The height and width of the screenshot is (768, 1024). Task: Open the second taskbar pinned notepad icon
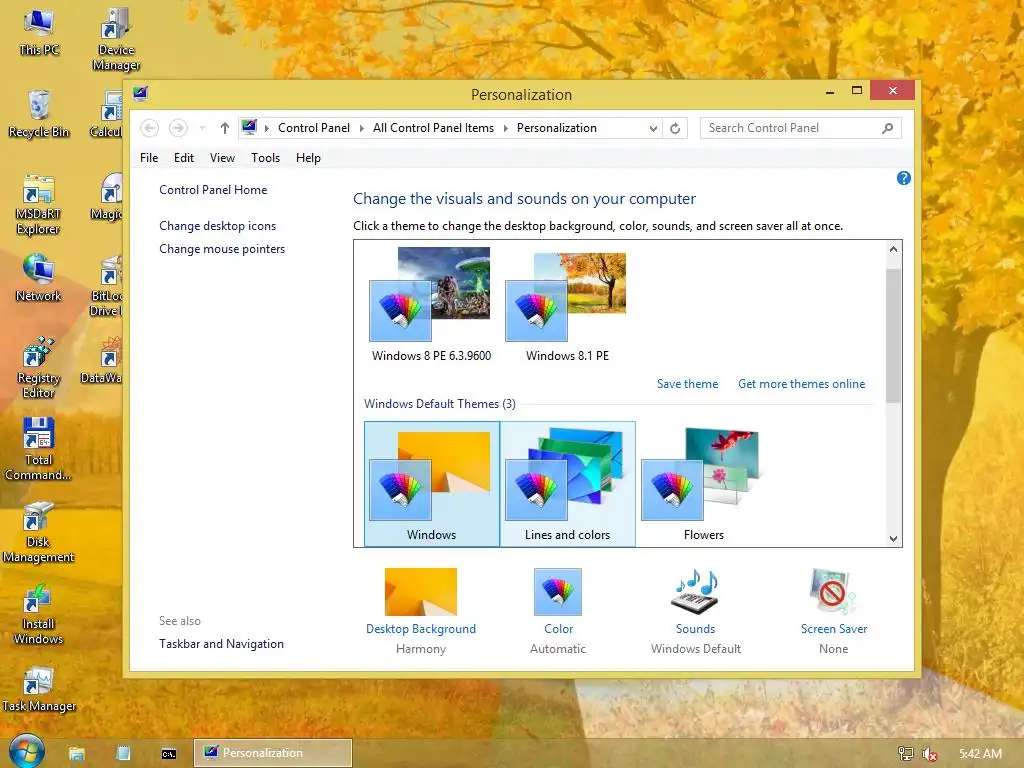[123, 754]
